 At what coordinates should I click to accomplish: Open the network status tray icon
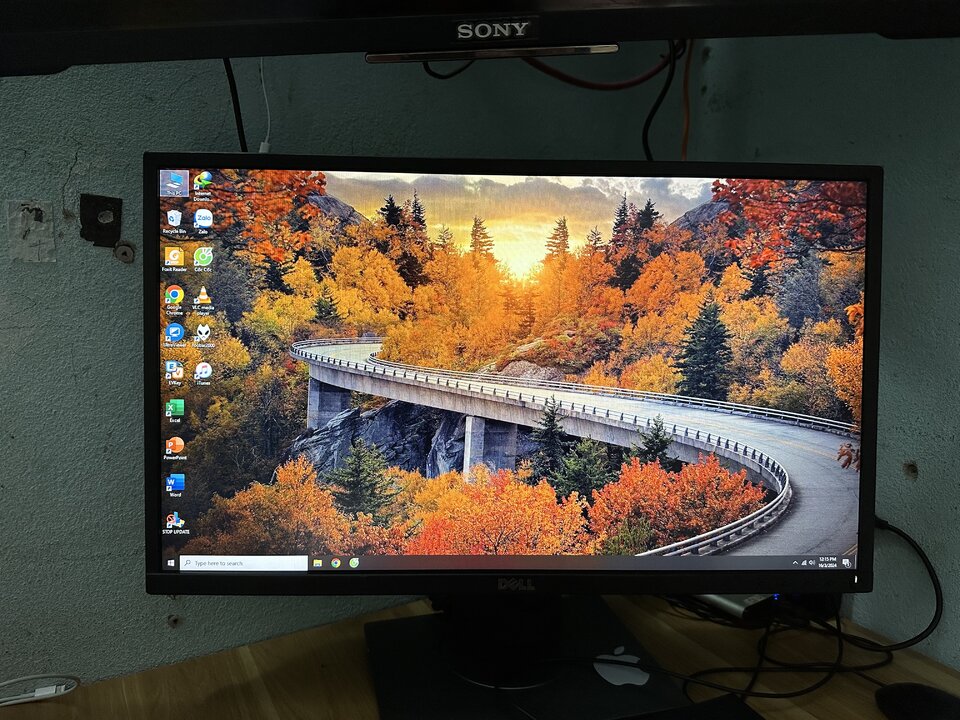pyautogui.click(x=804, y=562)
